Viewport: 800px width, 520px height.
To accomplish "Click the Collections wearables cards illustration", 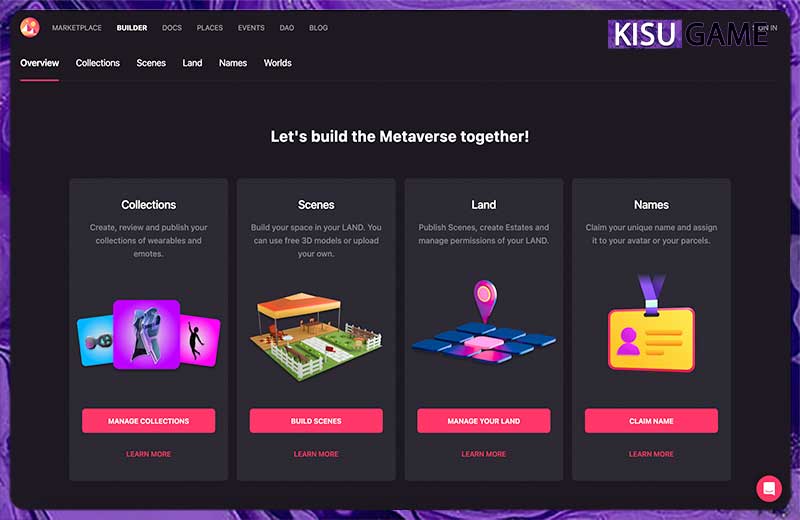I will click(x=148, y=335).
